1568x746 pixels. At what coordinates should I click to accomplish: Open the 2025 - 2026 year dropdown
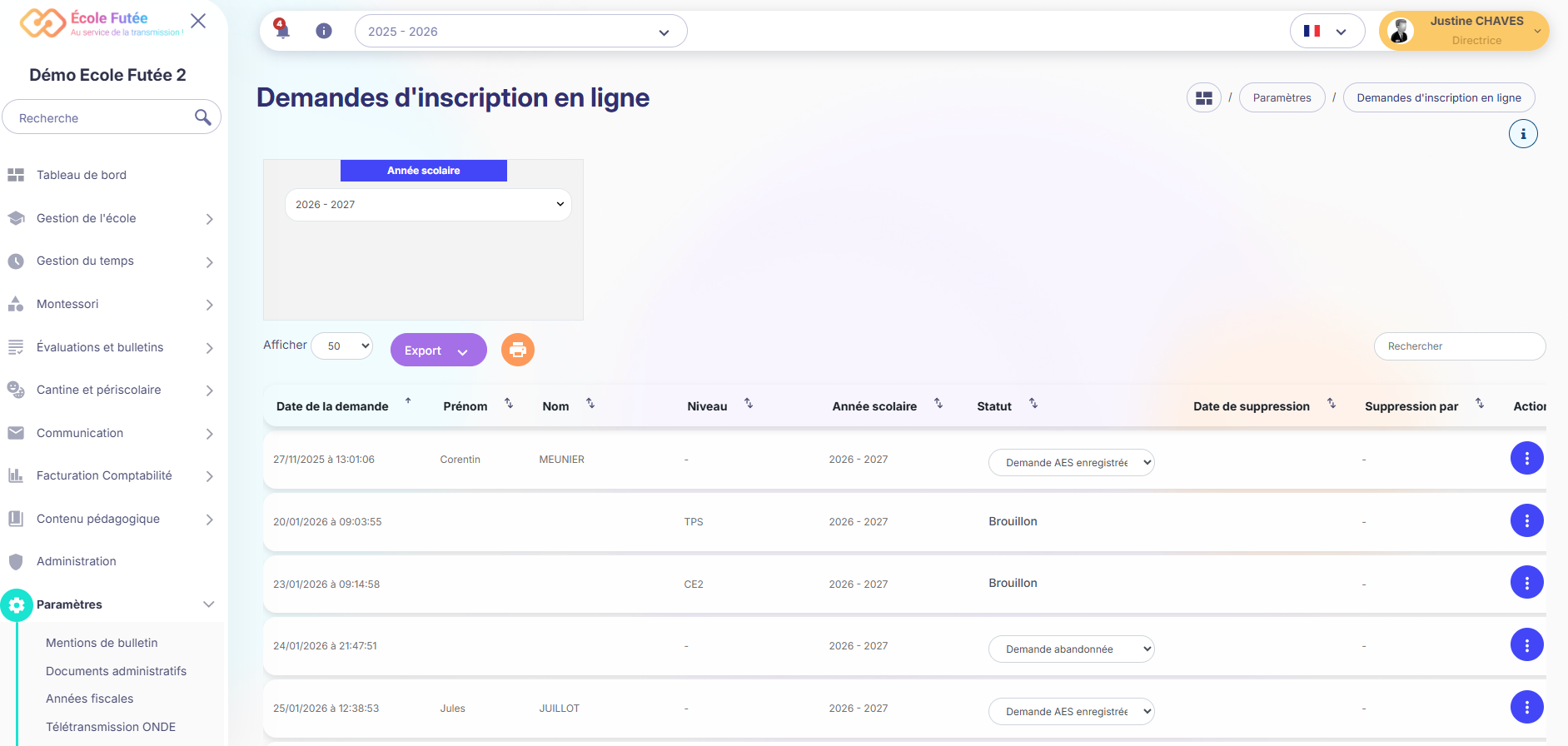[520, 32]
